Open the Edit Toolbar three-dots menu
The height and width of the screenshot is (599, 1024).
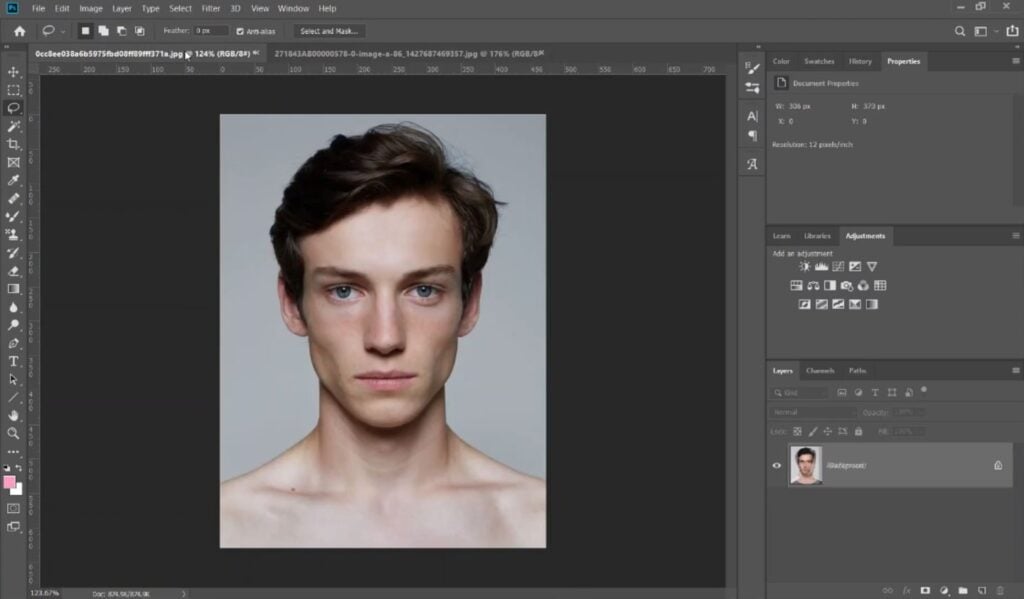click(13, 451)
